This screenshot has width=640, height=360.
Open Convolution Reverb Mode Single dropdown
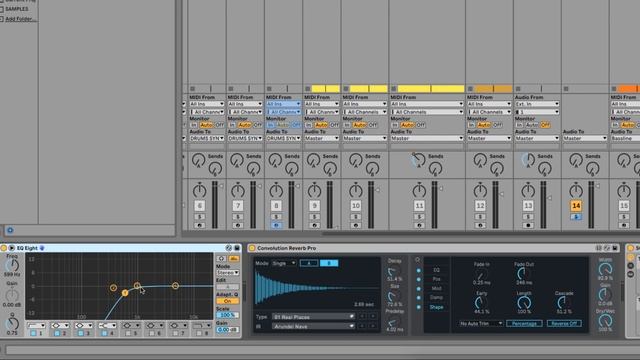click(284, 263)
